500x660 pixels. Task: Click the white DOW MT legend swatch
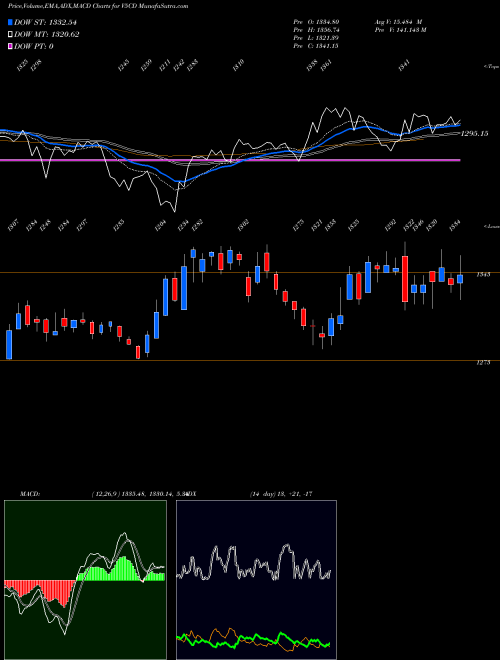10,35
